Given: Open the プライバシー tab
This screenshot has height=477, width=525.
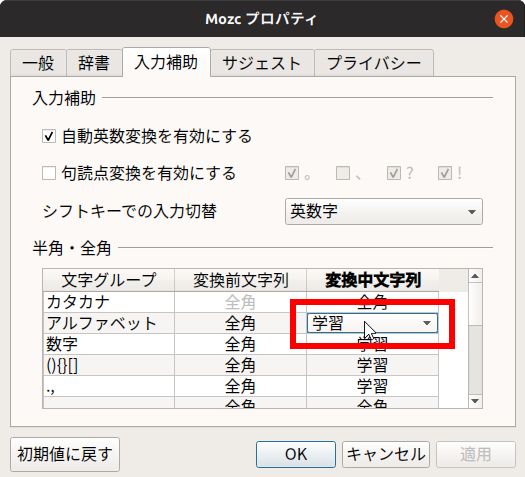Looking at the screenshot, I should coord(374,63).
